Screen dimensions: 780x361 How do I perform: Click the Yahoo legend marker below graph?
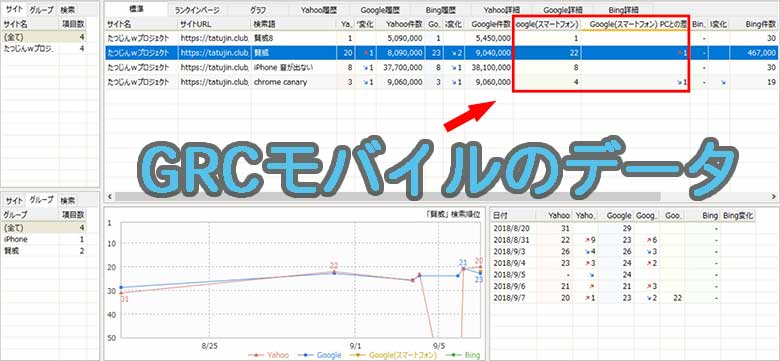point(256,355)
